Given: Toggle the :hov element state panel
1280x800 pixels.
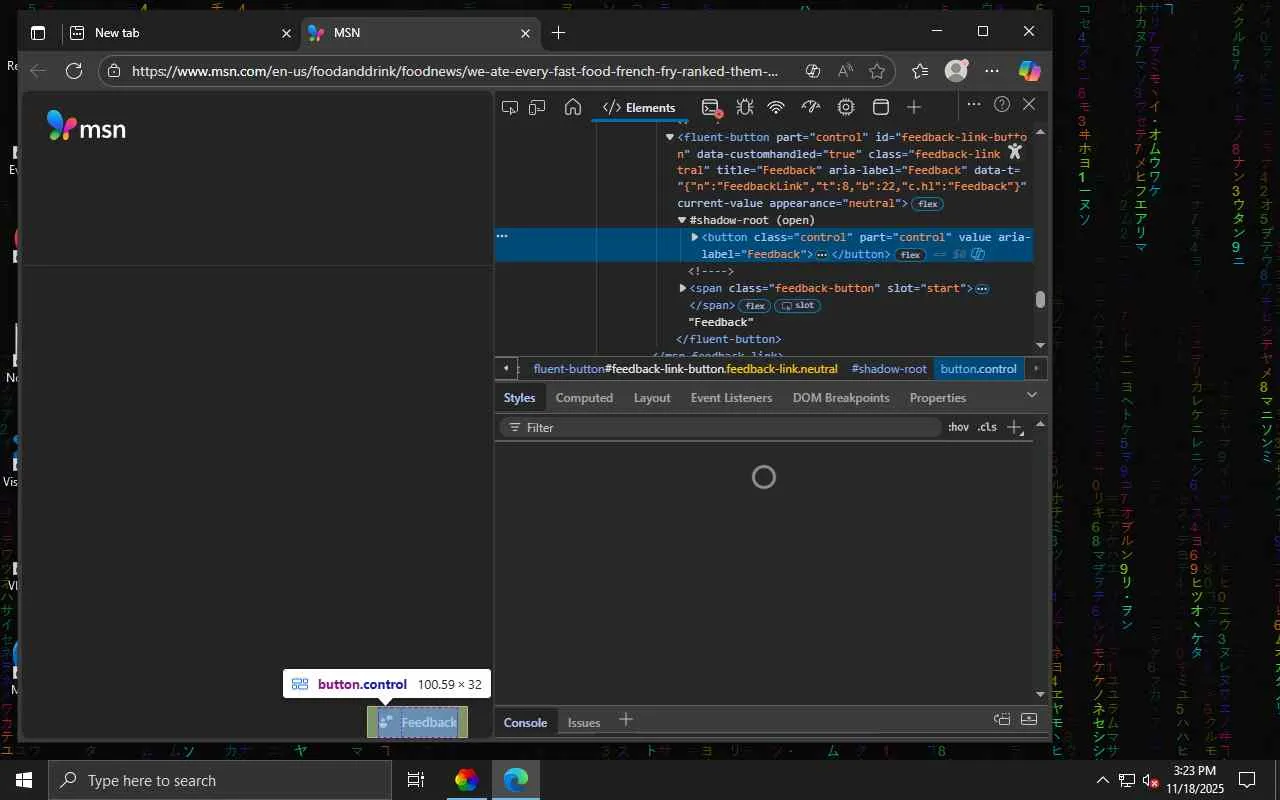Looking at the screenshot, I should (958, 427).
